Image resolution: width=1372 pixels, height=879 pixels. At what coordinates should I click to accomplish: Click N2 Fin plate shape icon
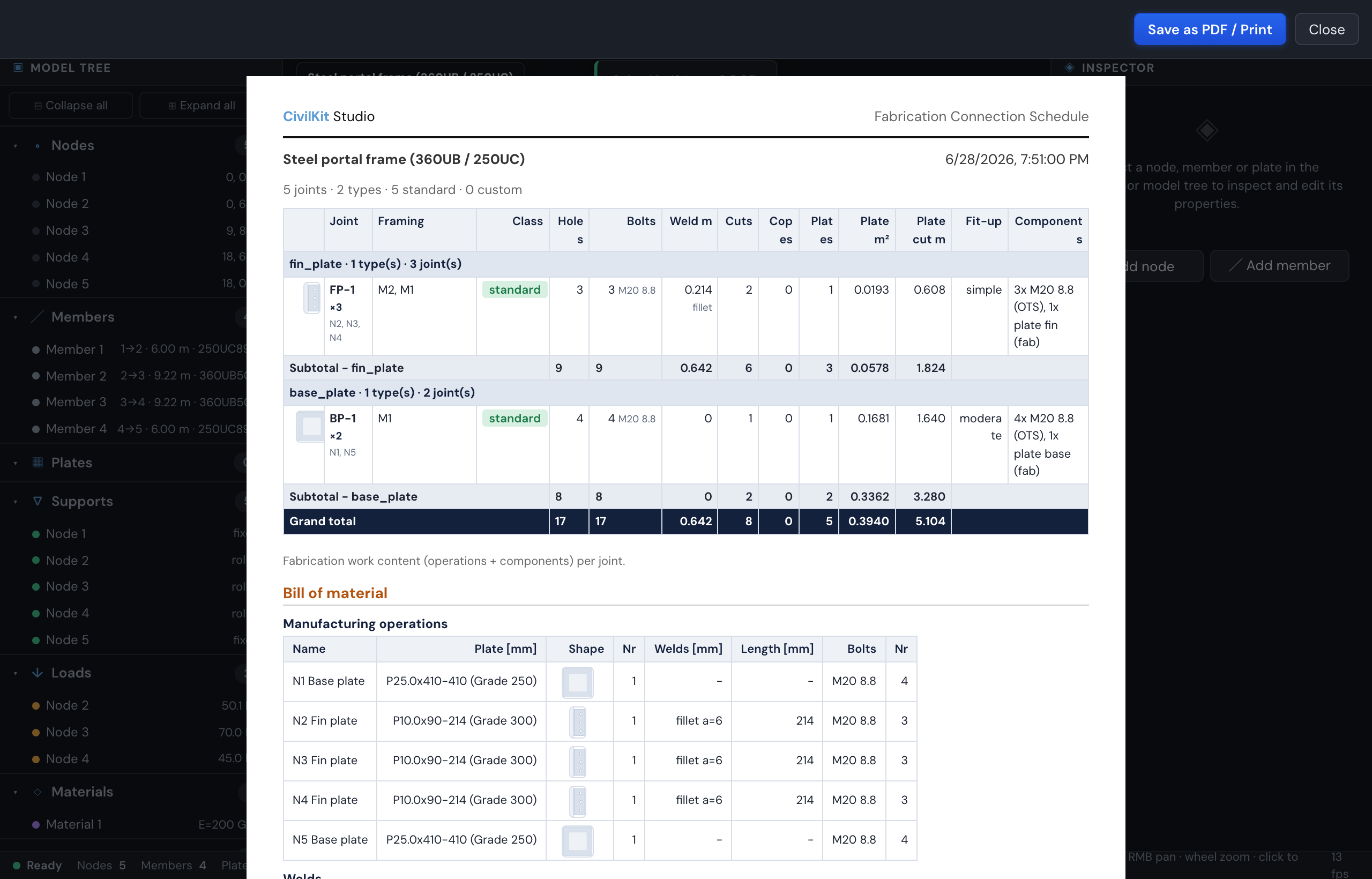coord(578,722)
